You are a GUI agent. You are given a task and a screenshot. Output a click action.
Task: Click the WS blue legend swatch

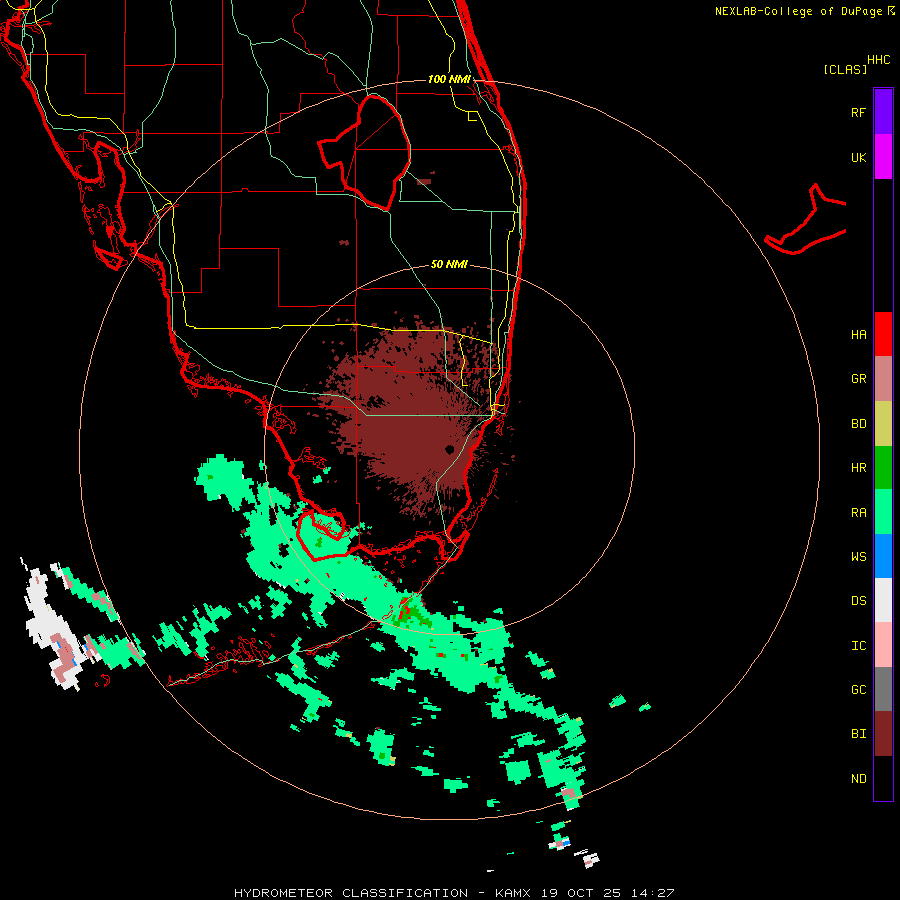883,556
